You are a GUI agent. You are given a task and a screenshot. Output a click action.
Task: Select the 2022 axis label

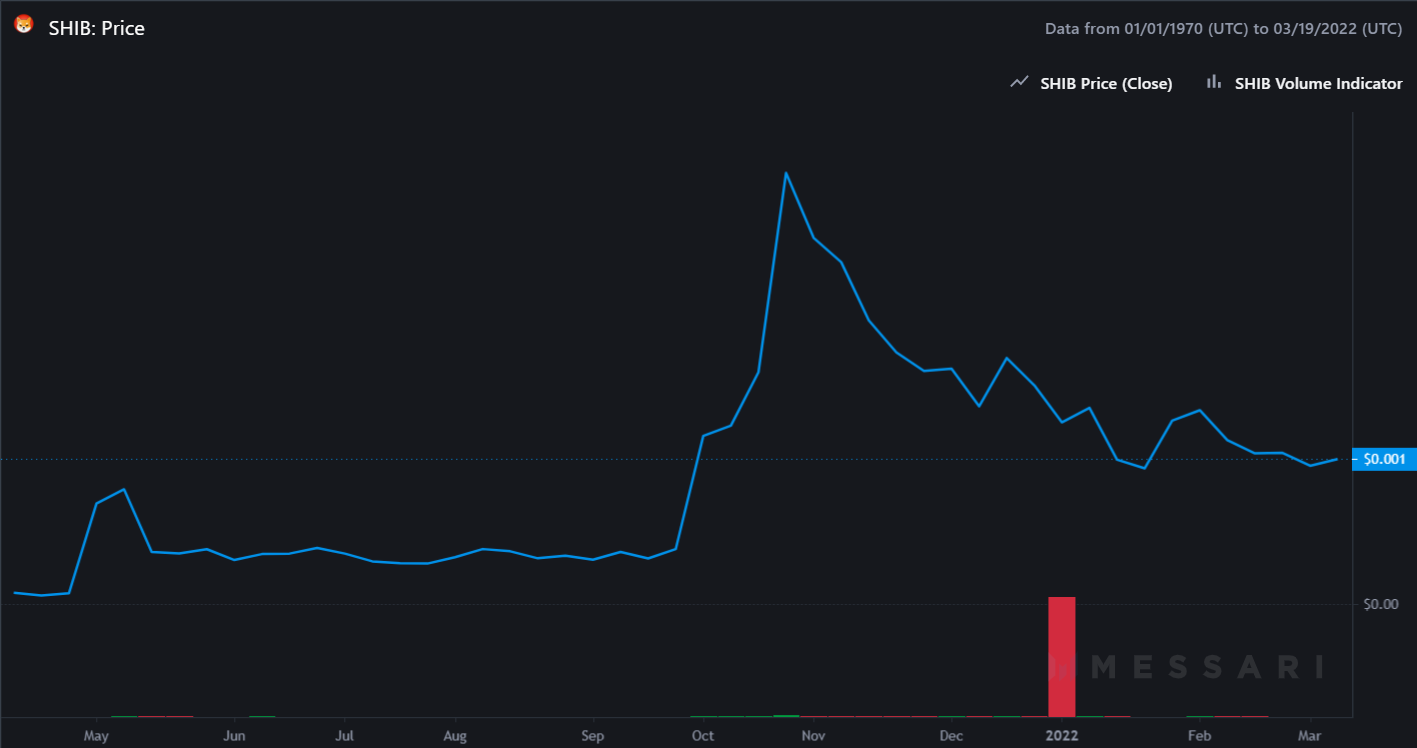coord(1062,735)
